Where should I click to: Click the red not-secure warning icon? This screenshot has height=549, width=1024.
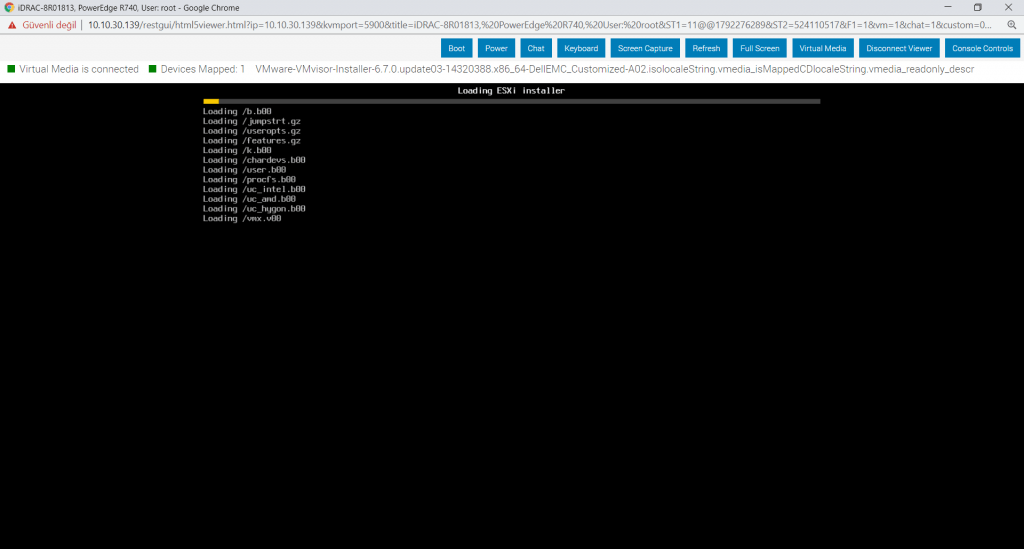12,24
